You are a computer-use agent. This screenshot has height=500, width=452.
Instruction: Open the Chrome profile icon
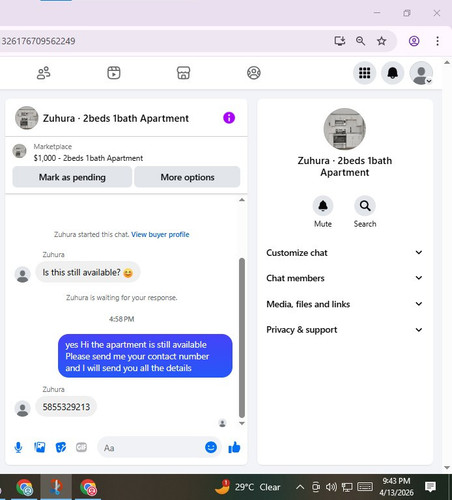[414, 41]
